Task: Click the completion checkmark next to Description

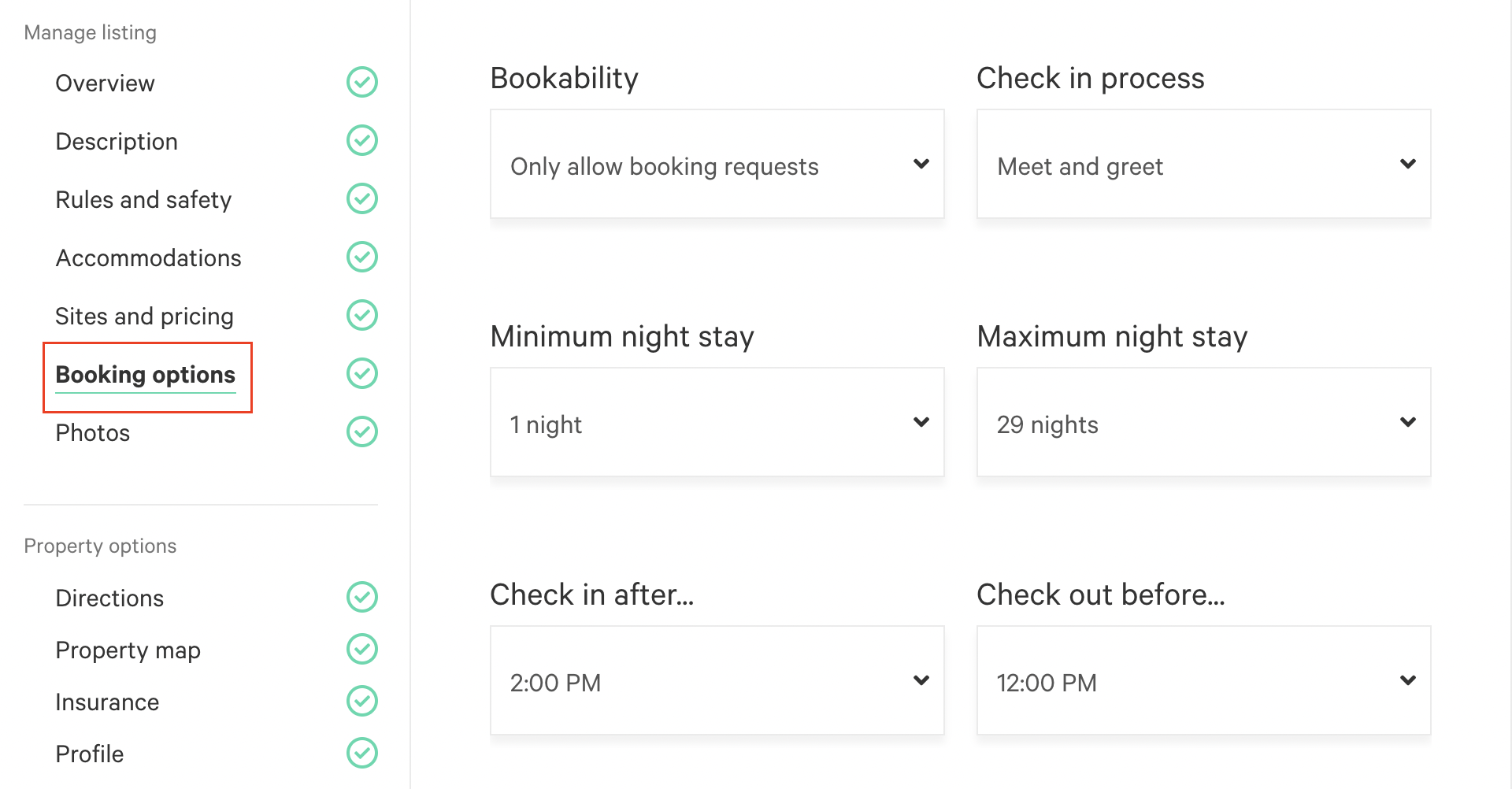Action: [x=362, y=140]
